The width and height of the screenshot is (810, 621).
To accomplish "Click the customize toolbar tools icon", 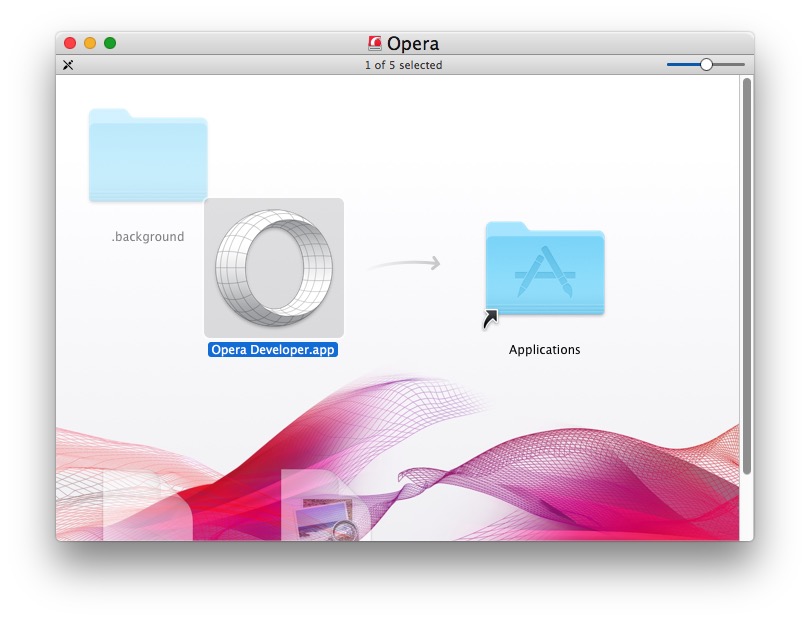I will (68, 65).
